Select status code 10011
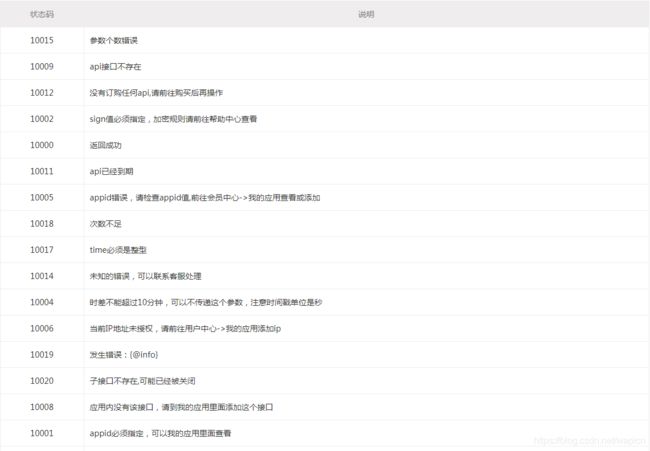 coord(42,171)
